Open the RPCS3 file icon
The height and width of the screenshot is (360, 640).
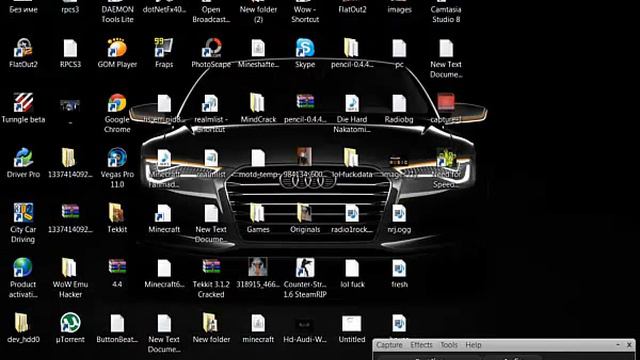point(70,48)
